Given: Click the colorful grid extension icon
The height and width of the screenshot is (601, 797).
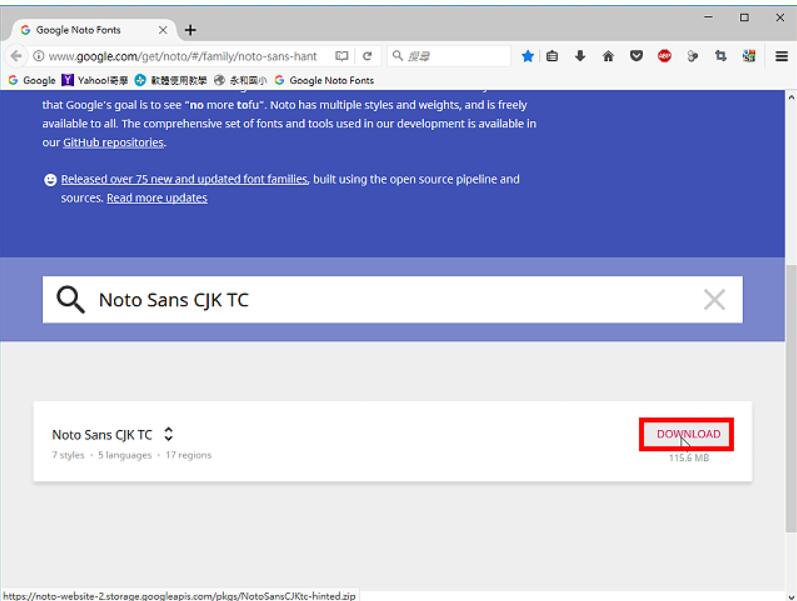Looking at the screenshot, I should coord(749,56).
